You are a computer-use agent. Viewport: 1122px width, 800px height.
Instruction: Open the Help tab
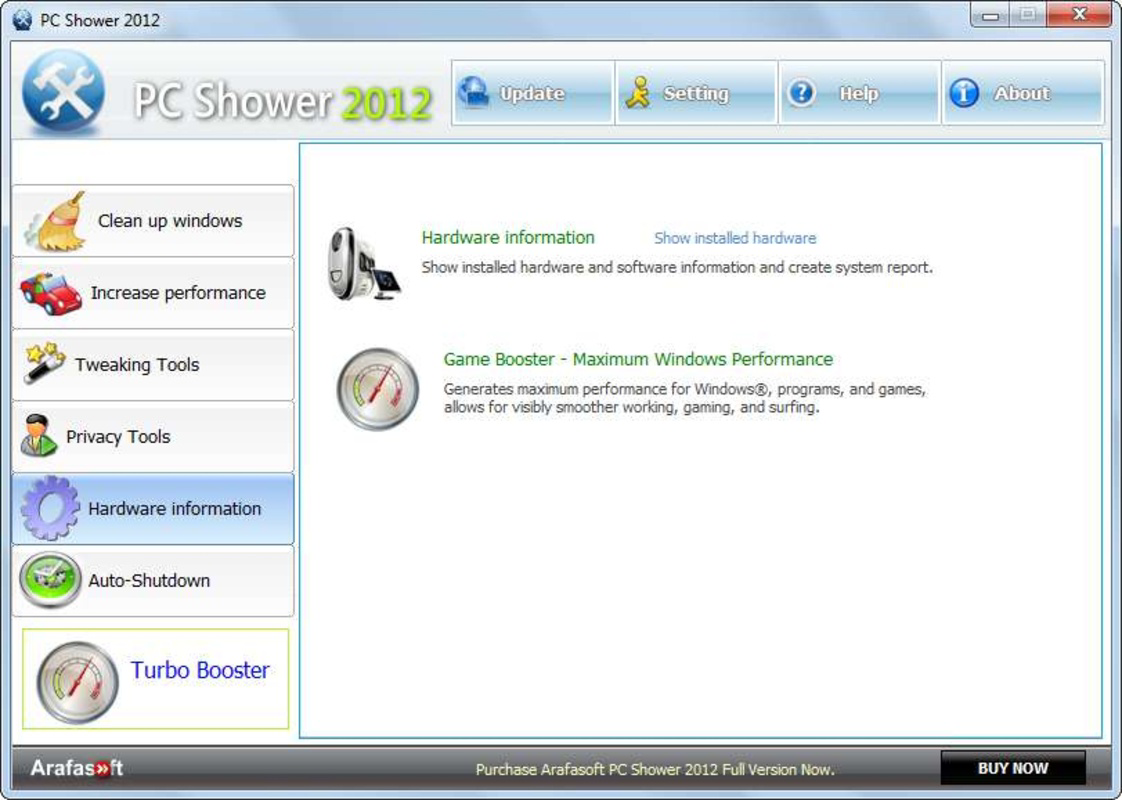(859, 93)
